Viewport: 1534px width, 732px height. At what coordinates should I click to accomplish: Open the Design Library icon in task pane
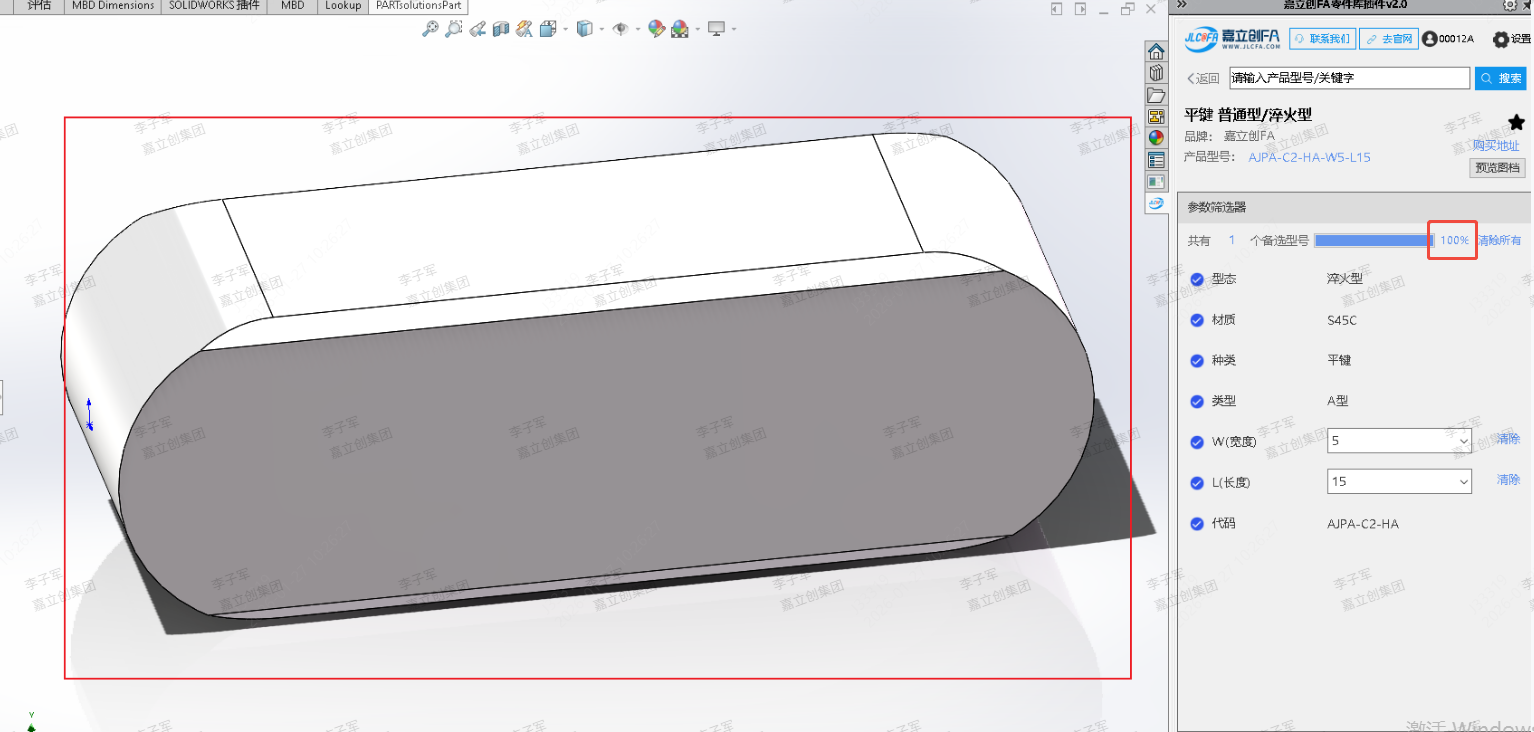[x=1156, y=73]
